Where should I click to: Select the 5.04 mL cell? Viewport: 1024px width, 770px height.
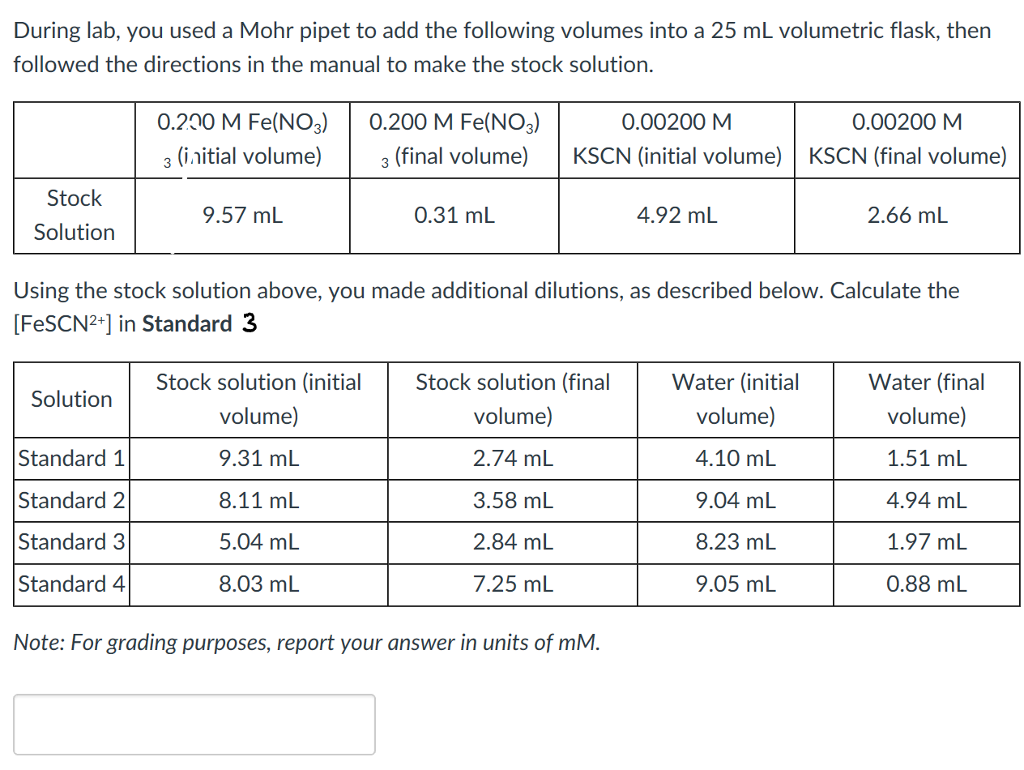[258, 543]
